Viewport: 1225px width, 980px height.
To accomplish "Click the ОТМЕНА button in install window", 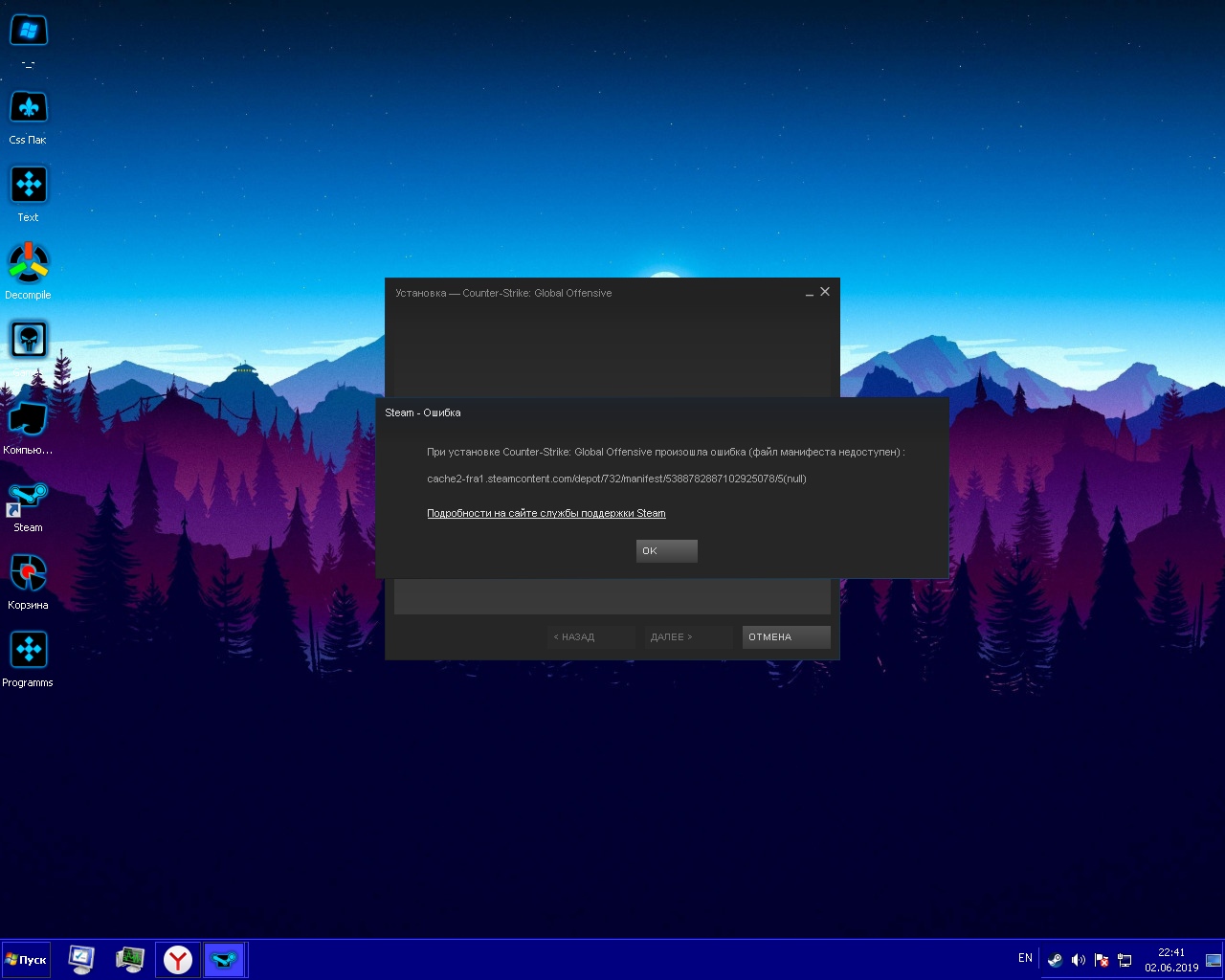I will 786,637.
